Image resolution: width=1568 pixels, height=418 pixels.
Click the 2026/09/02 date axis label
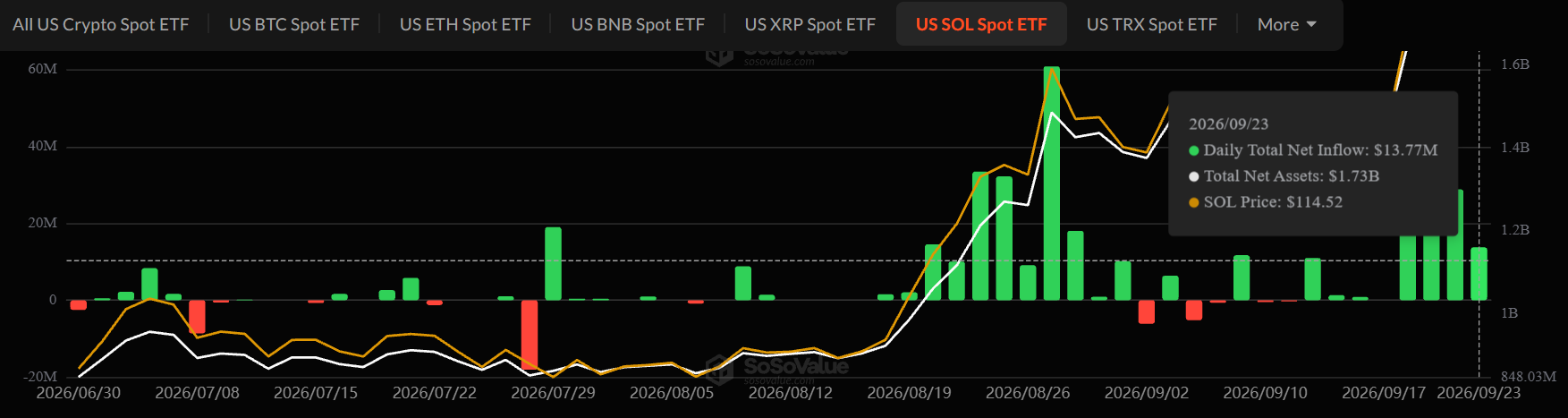[x=1147, y=393]
